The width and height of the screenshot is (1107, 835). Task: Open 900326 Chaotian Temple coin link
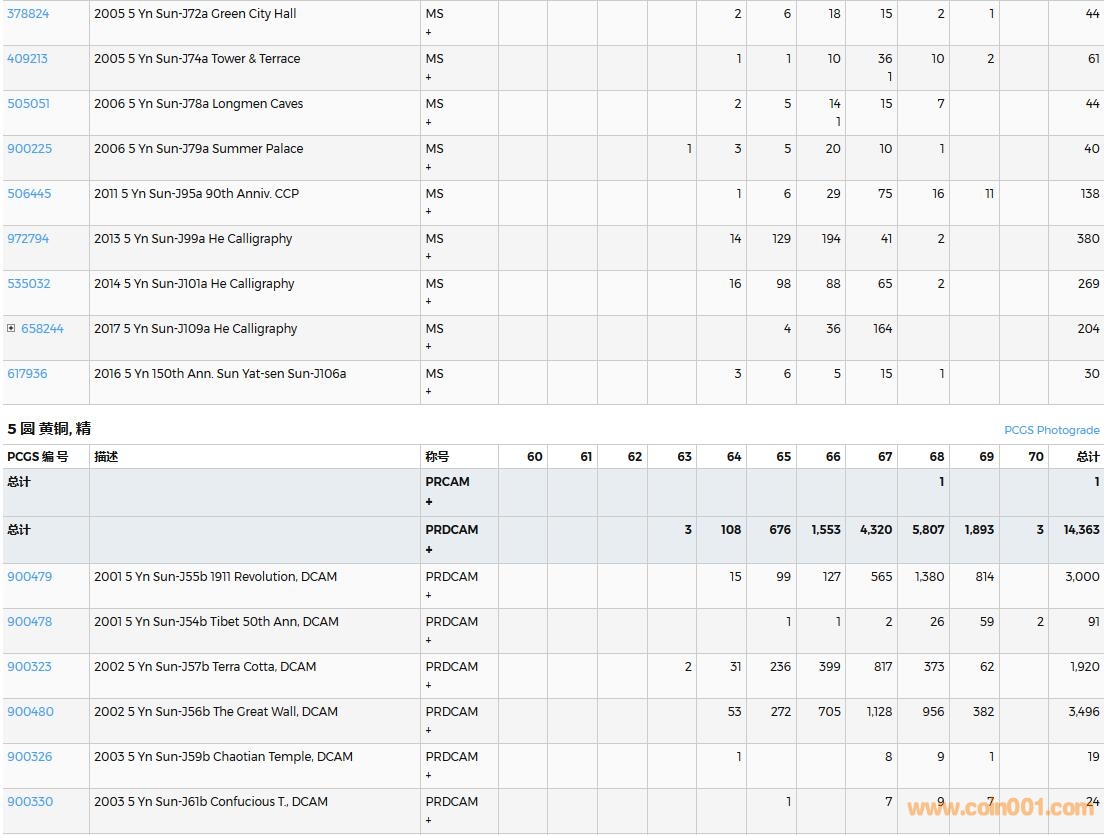(29, 757)
